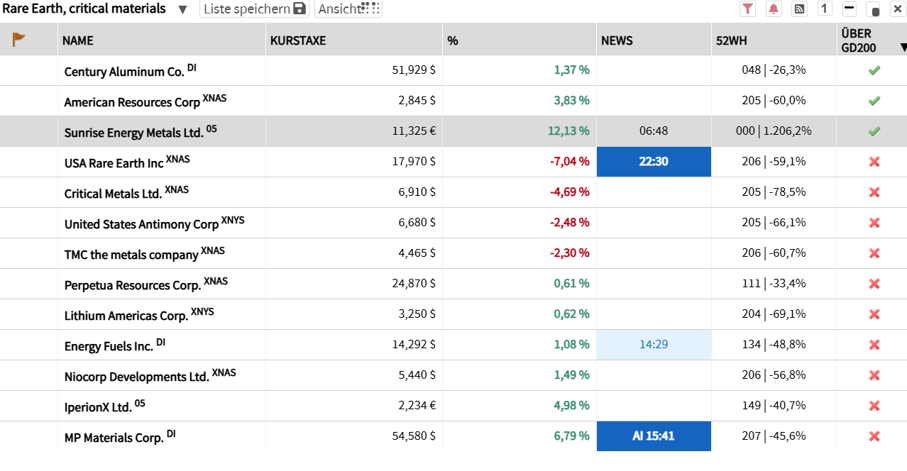Click the orange flag column icon
Image resolution: width=907 pixels, height=471 pixels.
tap(19, 39)
